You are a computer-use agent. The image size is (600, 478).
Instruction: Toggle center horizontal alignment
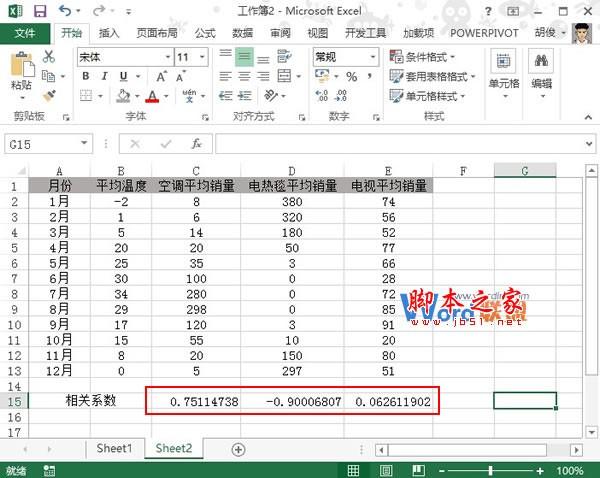coord(244,76)
